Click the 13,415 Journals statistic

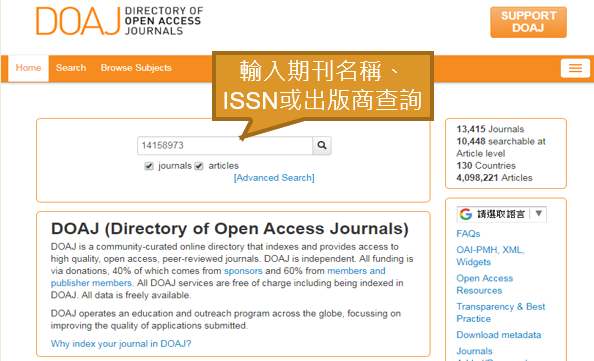tap(490, 129)
